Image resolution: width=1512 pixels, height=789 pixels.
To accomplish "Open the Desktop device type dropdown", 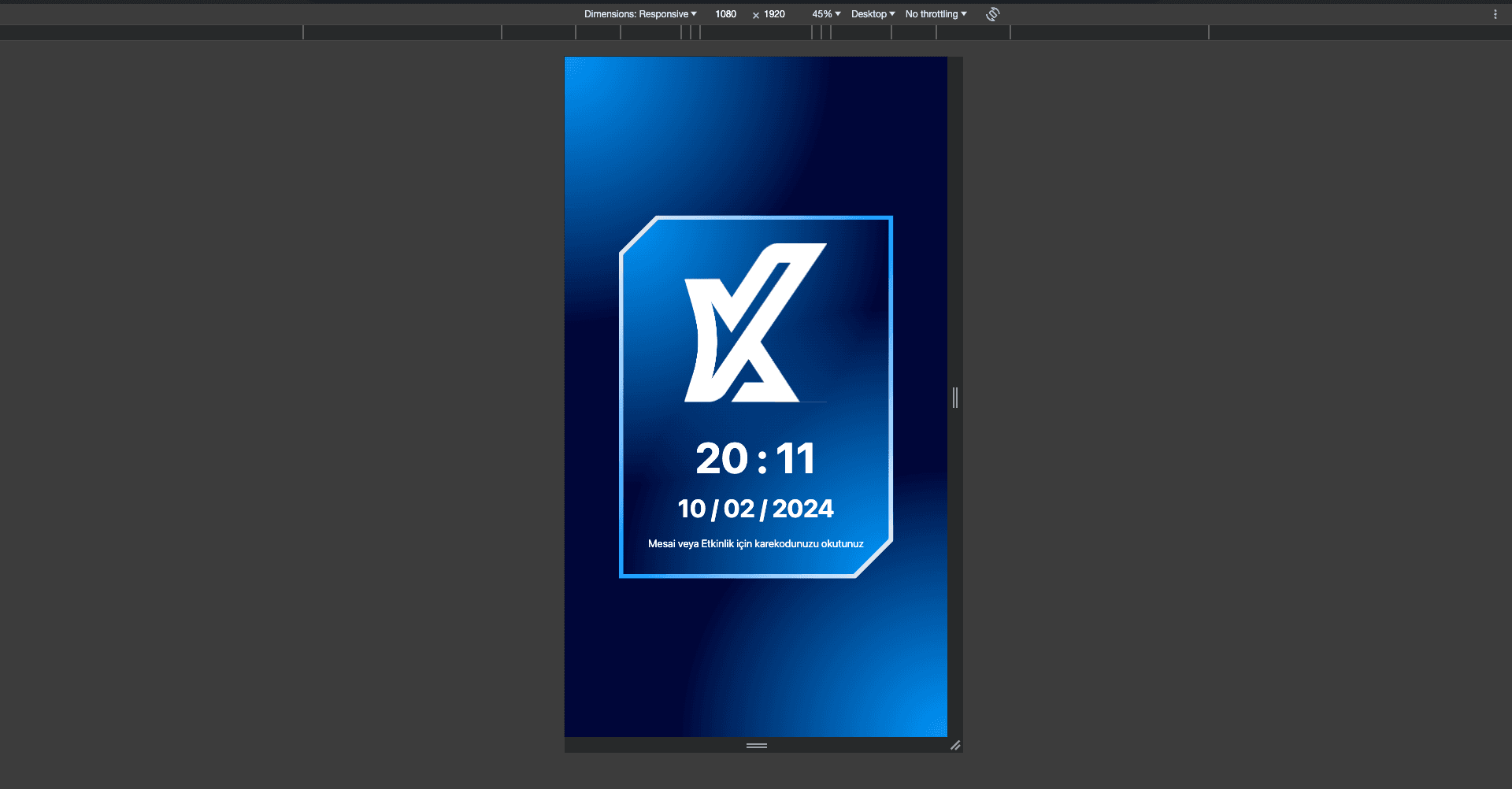I will [873, 14].
